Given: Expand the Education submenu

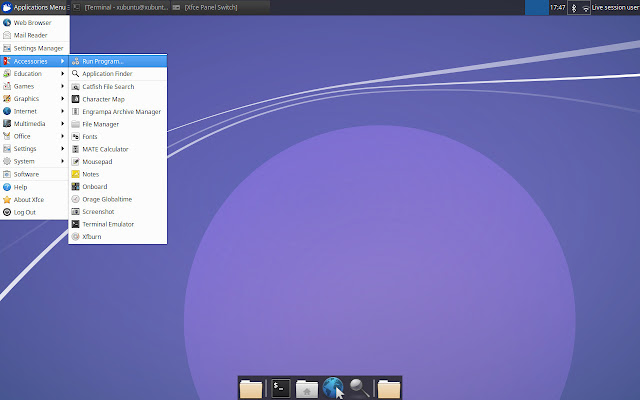Looking at the screenshot, I should click(x=34, y=74).
